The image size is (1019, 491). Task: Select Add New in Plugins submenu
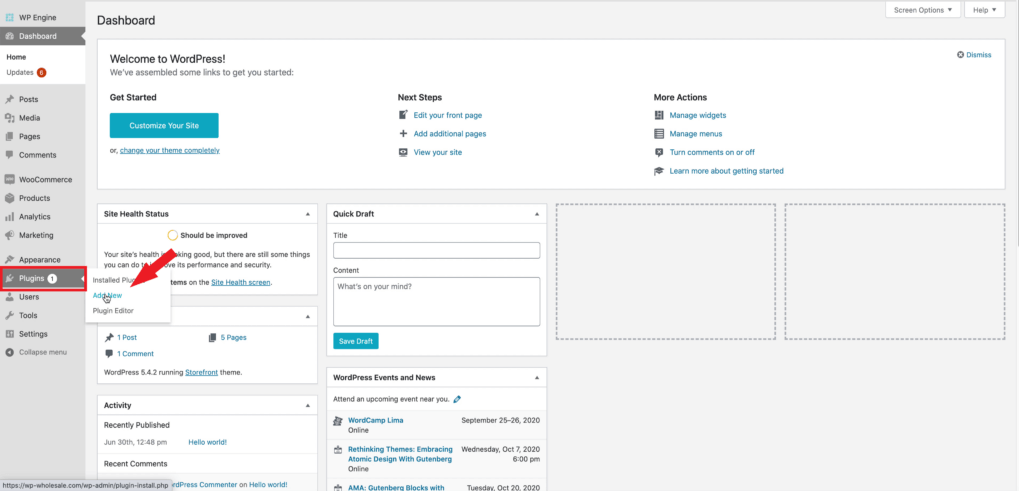pyautogui.click(x=107, y=296)
